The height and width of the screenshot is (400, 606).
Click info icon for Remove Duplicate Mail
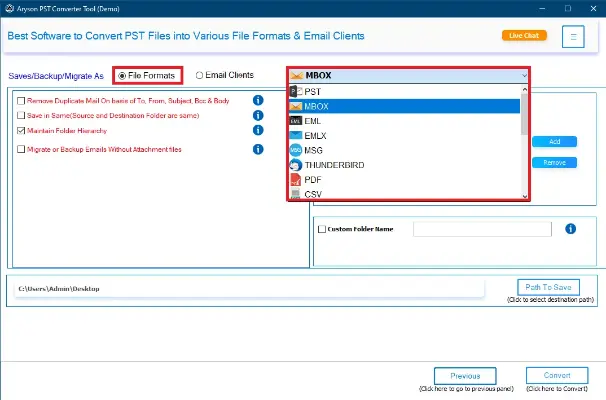point(258,100)
